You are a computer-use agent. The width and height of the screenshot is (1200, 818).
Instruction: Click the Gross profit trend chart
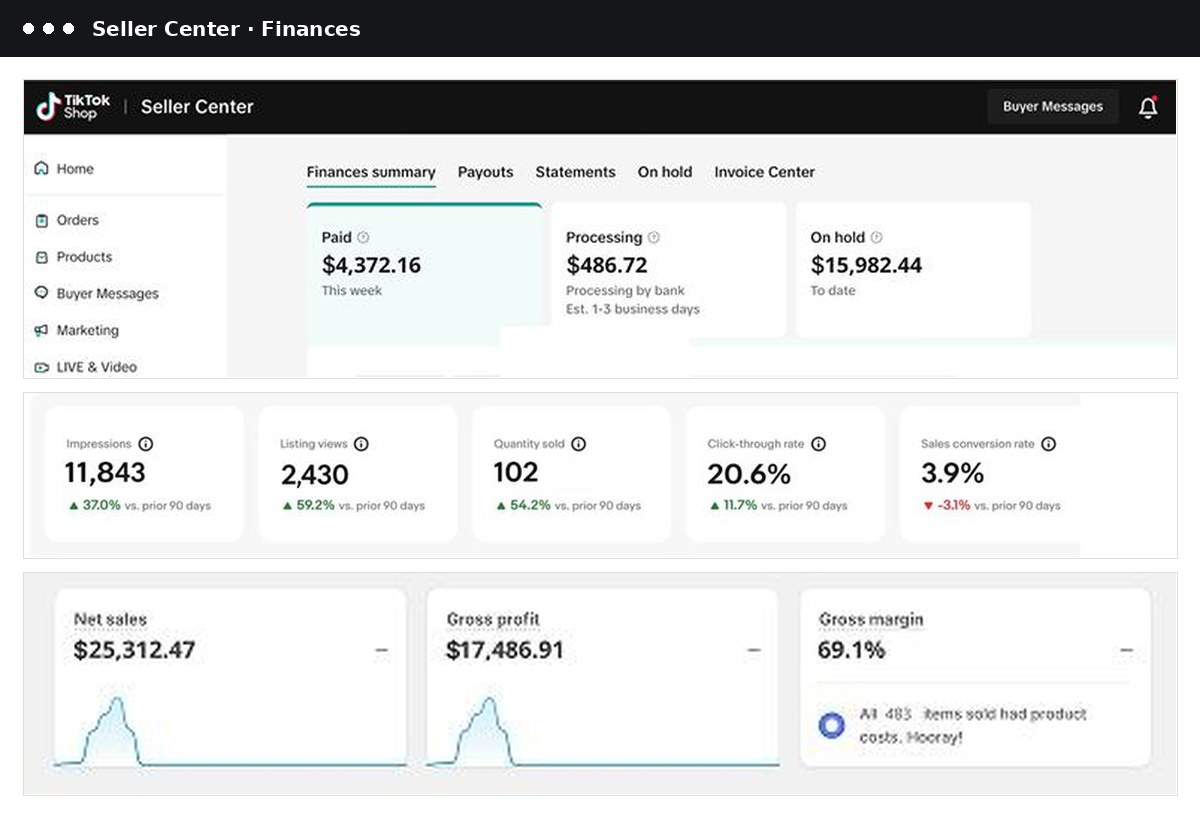pyautogui.click(x=603, y=732)
